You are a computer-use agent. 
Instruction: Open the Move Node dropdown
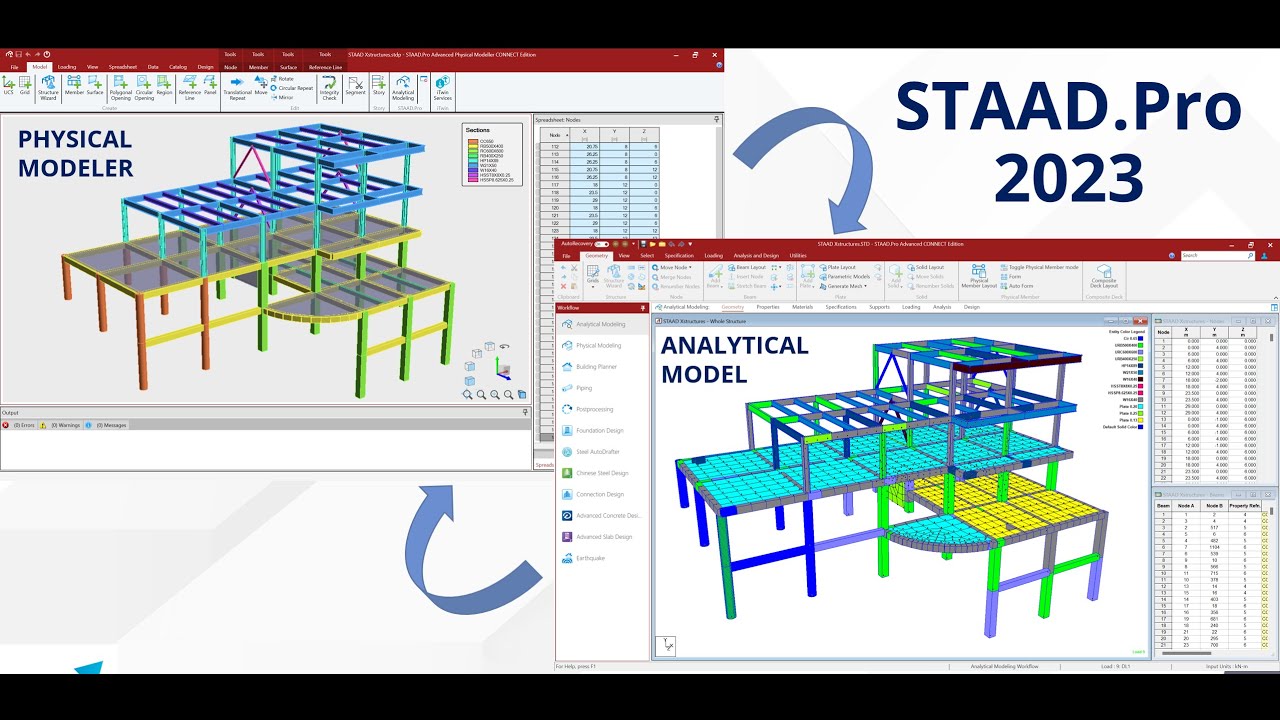[x=672, y=267]
